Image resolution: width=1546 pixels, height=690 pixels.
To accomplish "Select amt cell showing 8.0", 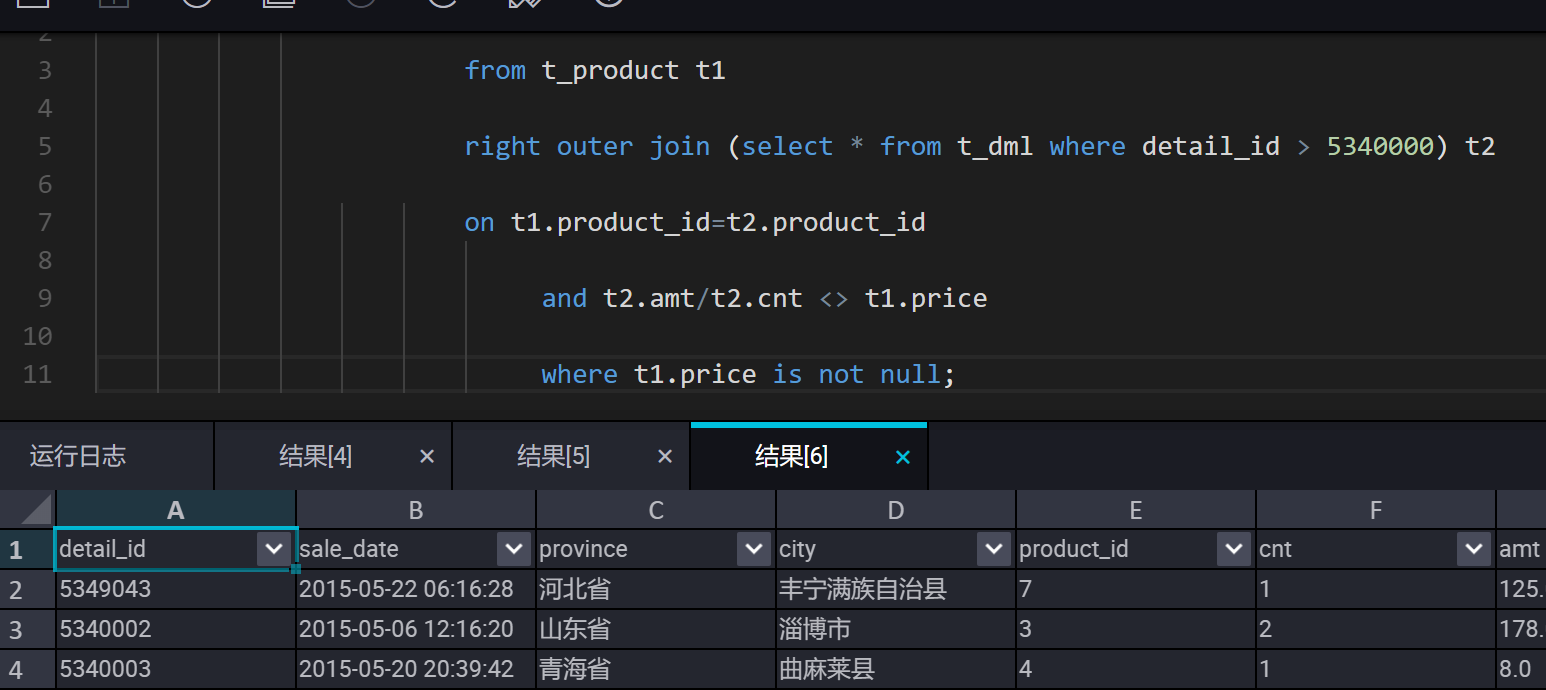I will pyautogui.click(x=1521, y=669).
